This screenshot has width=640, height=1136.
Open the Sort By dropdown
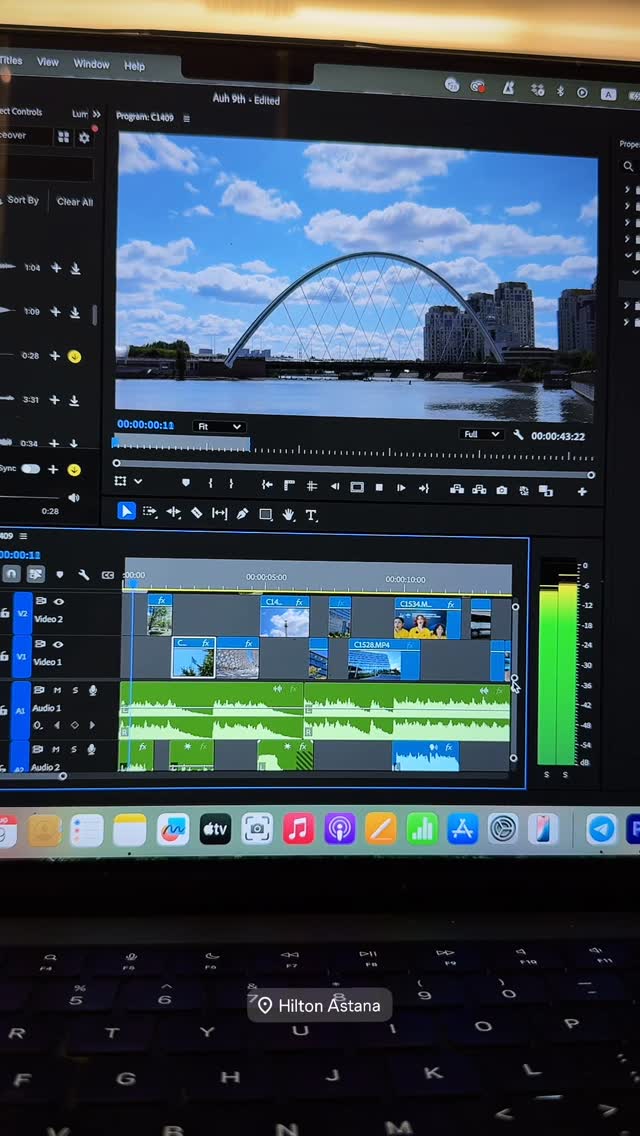coord(22,200)
